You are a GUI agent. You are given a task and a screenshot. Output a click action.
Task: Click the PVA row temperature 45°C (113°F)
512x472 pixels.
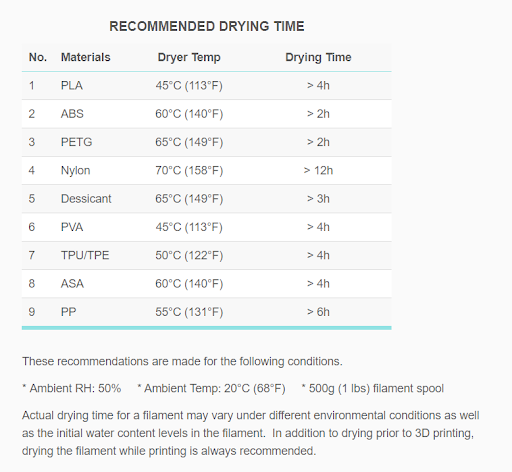[189, 227]
